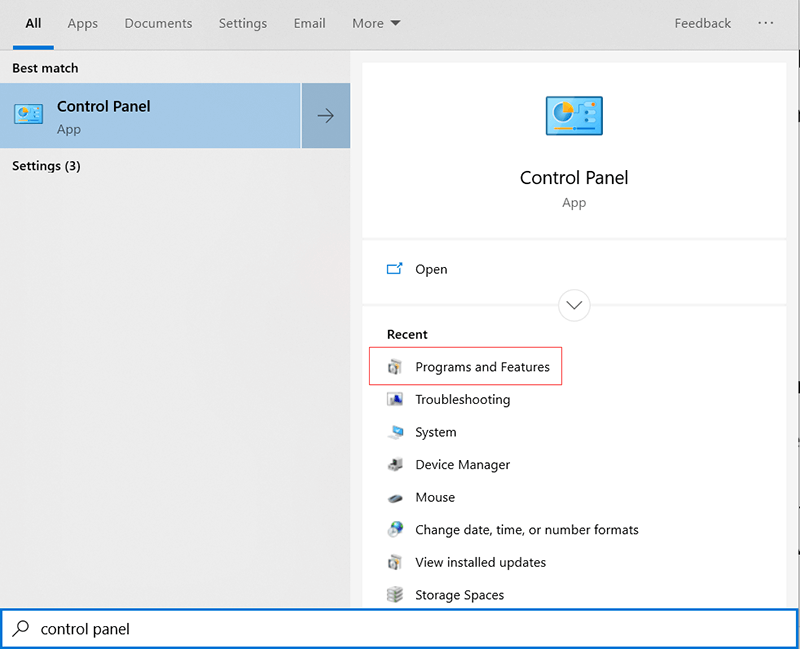Click the Troubleshooting icon
800x649 pixels.
395,399
